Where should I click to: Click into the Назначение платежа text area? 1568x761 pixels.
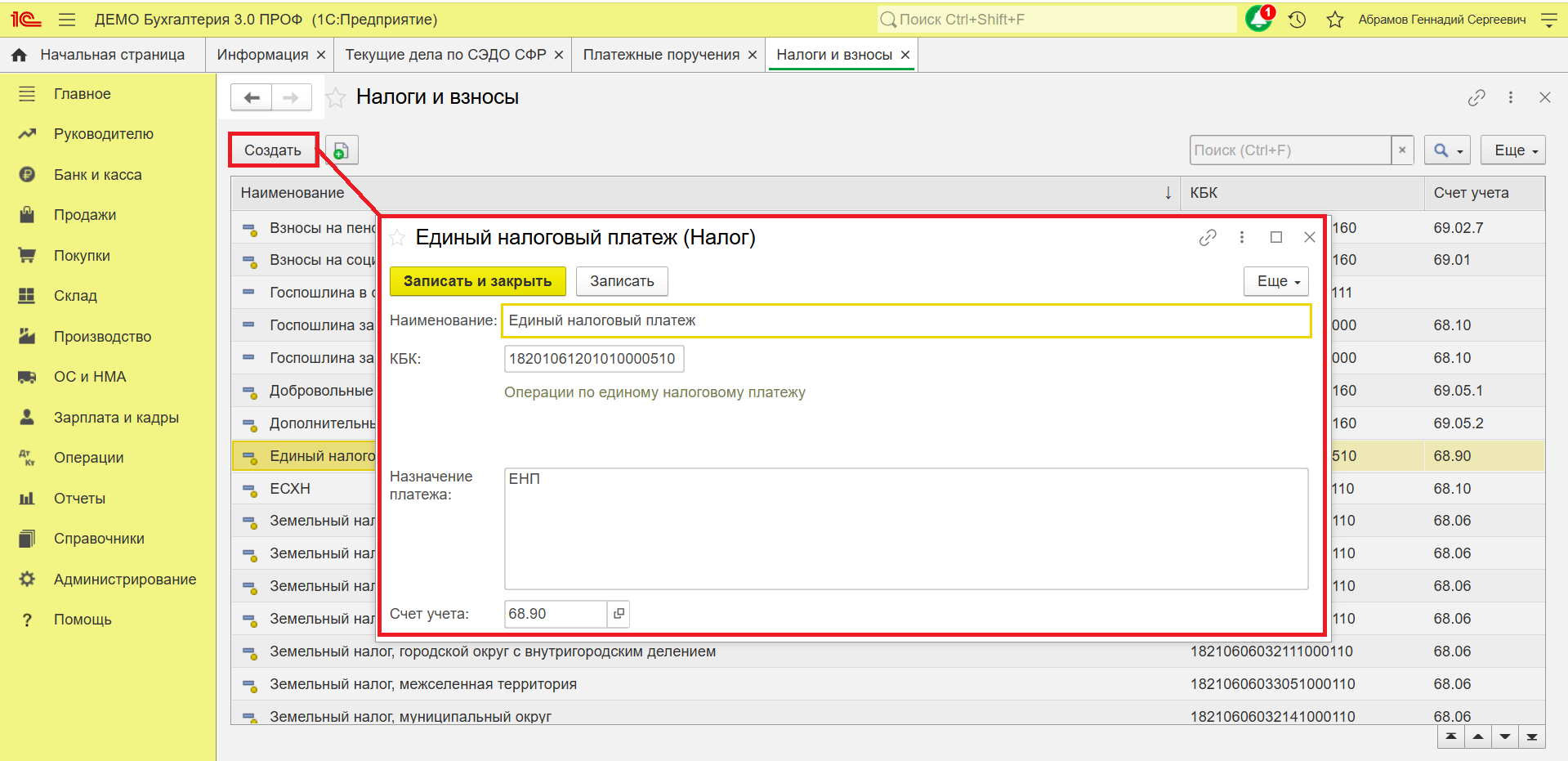(906, 529)
